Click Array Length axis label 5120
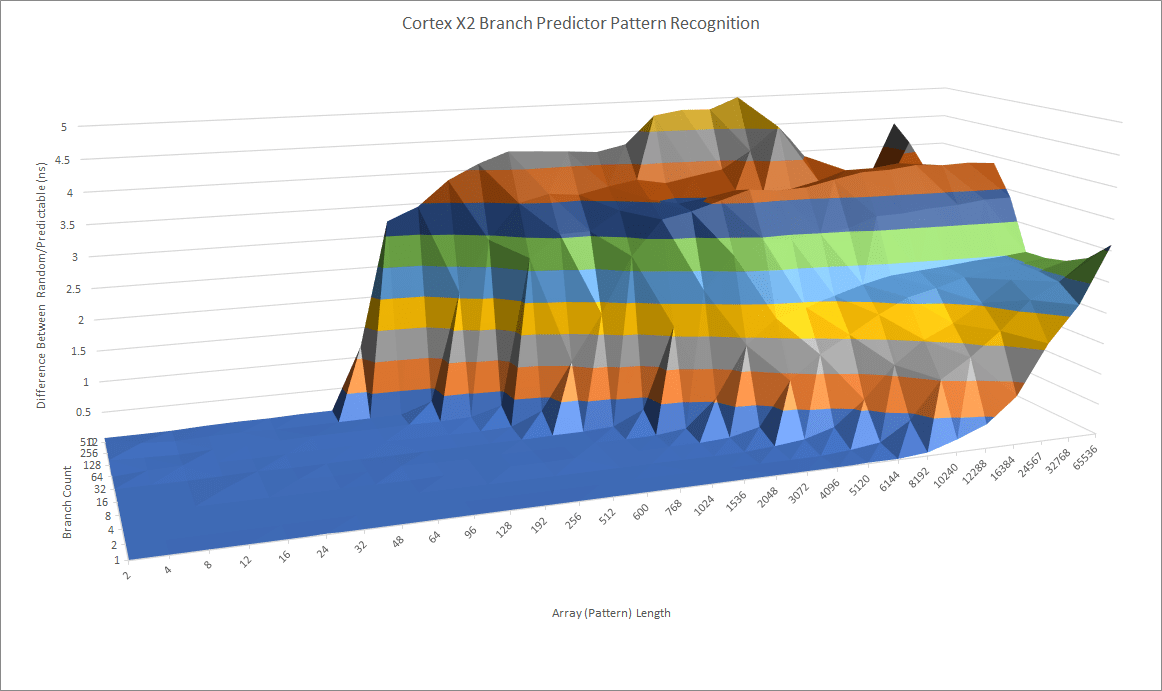This screenshot has width=1162, height=691. (860, 484)
